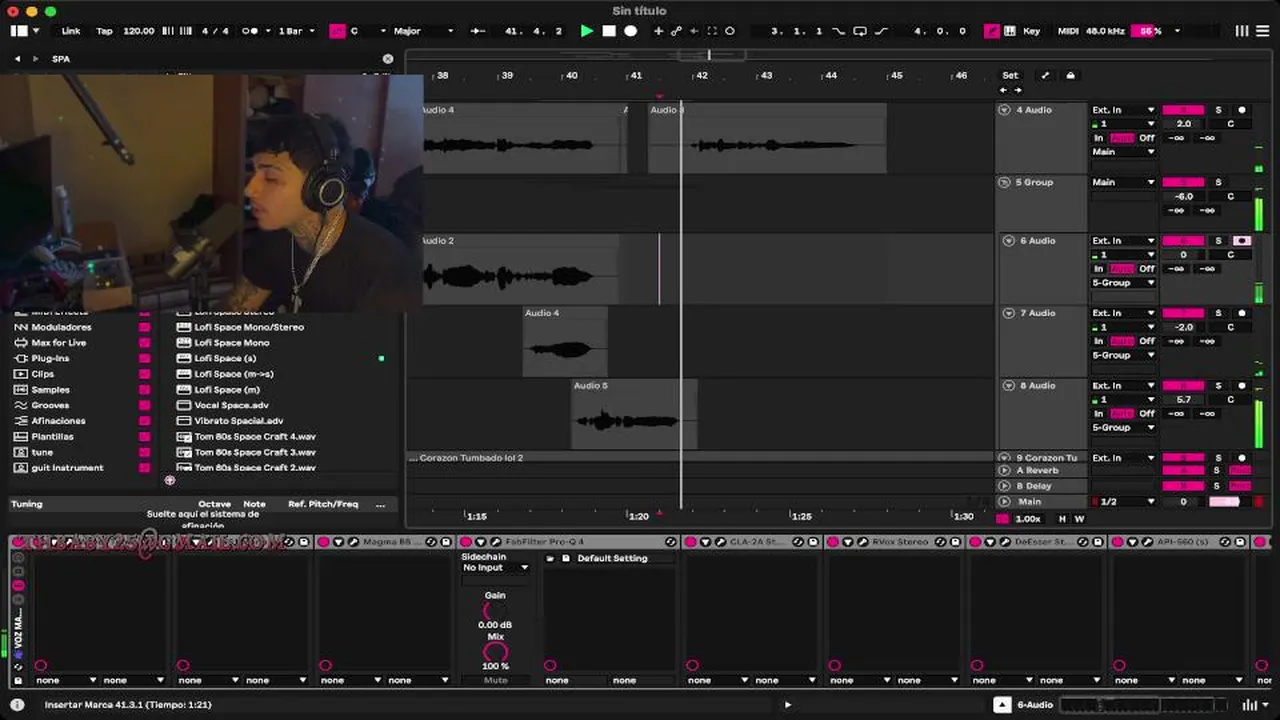The width and height of the screenshot is (1280, 720).
Task: Solo the 8 Audio track
Action: pos(1218,386)
